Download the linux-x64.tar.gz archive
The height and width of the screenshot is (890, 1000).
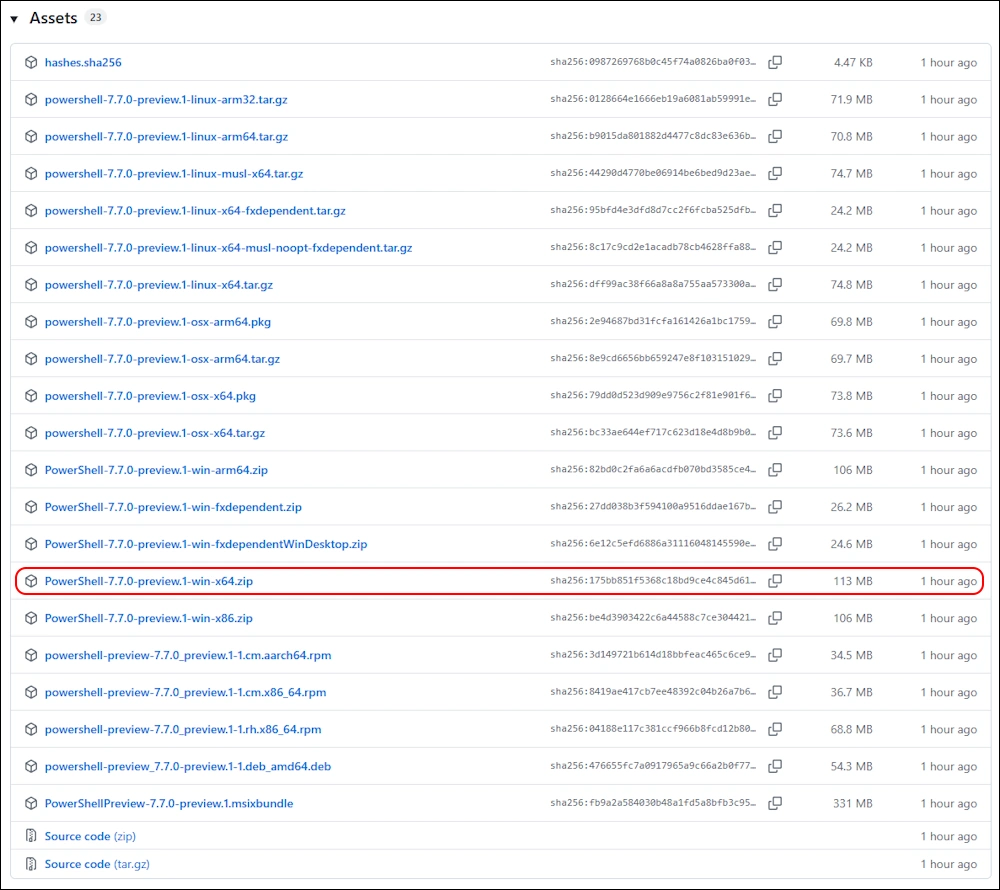158,285
